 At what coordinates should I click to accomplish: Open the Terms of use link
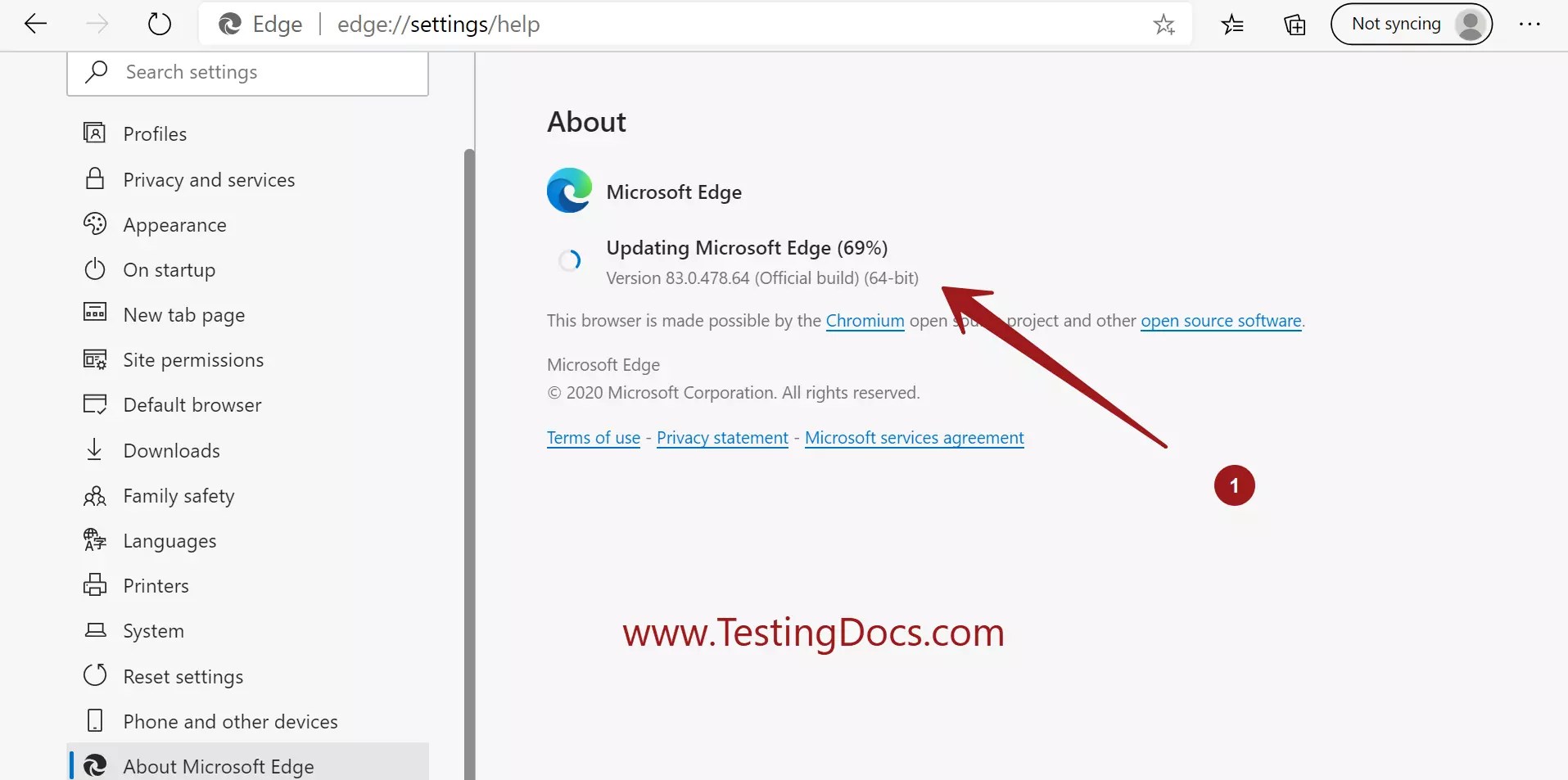[x=593, y=437]
